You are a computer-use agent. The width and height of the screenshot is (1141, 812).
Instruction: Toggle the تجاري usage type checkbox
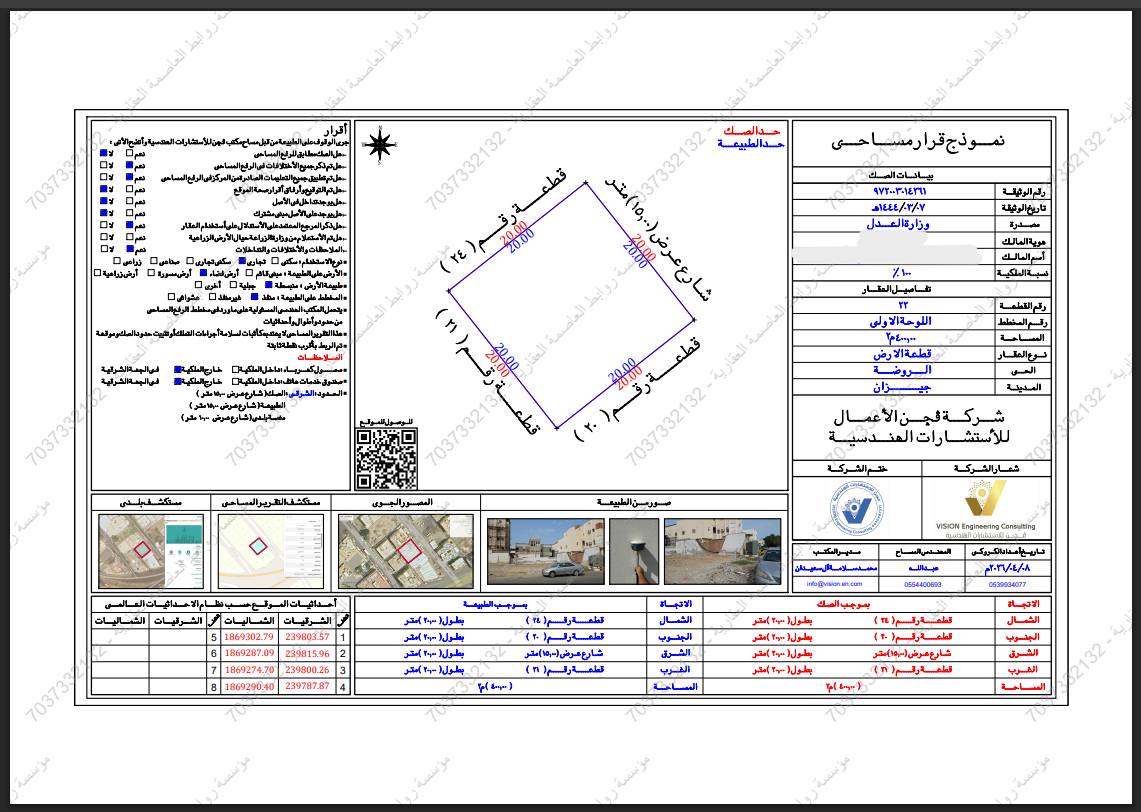(x=242, y=260)
